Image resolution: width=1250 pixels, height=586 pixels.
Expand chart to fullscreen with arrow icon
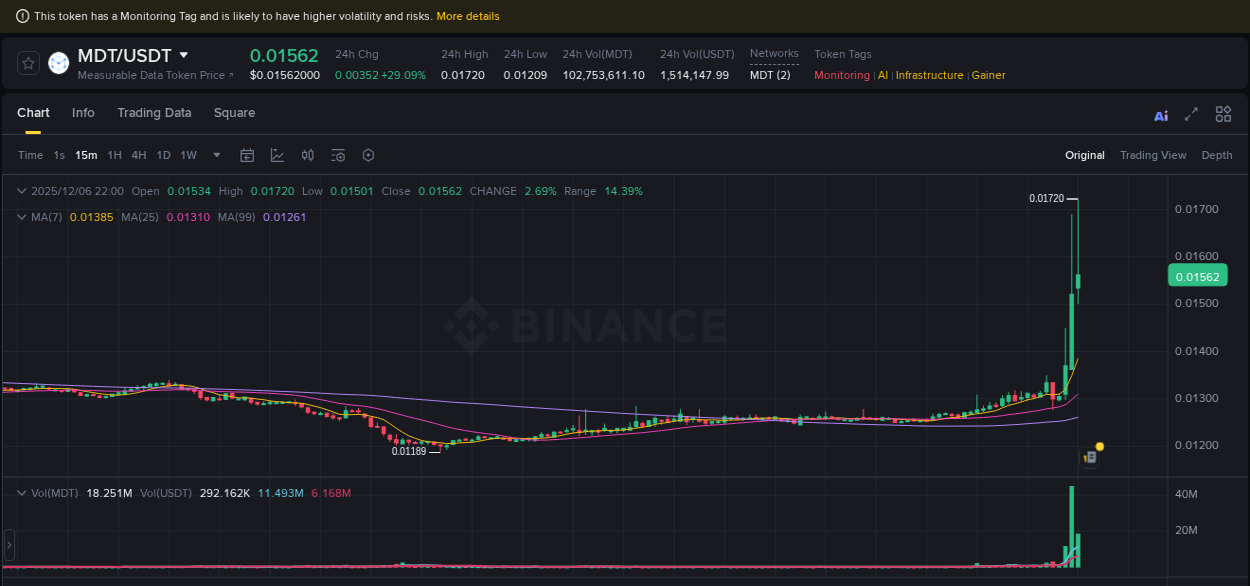(x=1191, y=114)
